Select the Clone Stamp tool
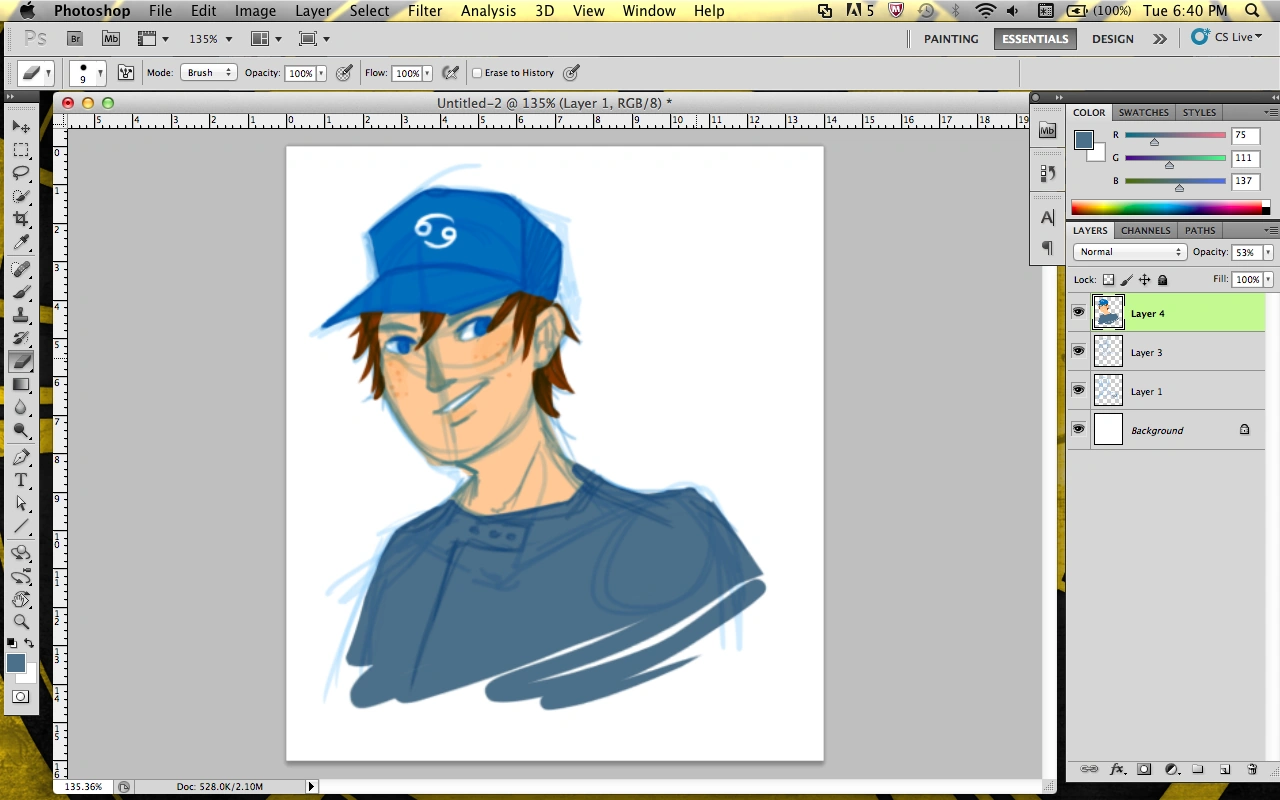The height and width of the screenshot is (800, 1280). pos(21,315)
